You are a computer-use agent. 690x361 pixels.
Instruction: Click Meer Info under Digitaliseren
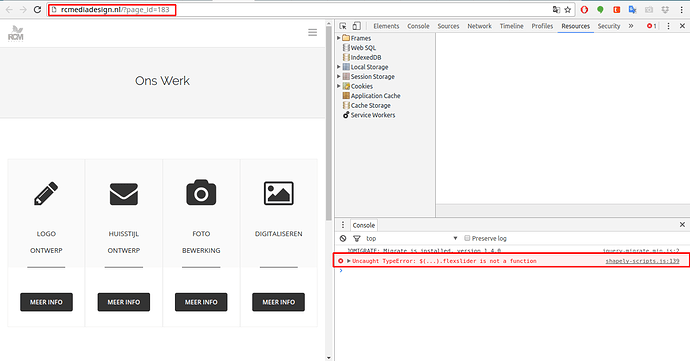pyautogui.click(x=279, y=302)
